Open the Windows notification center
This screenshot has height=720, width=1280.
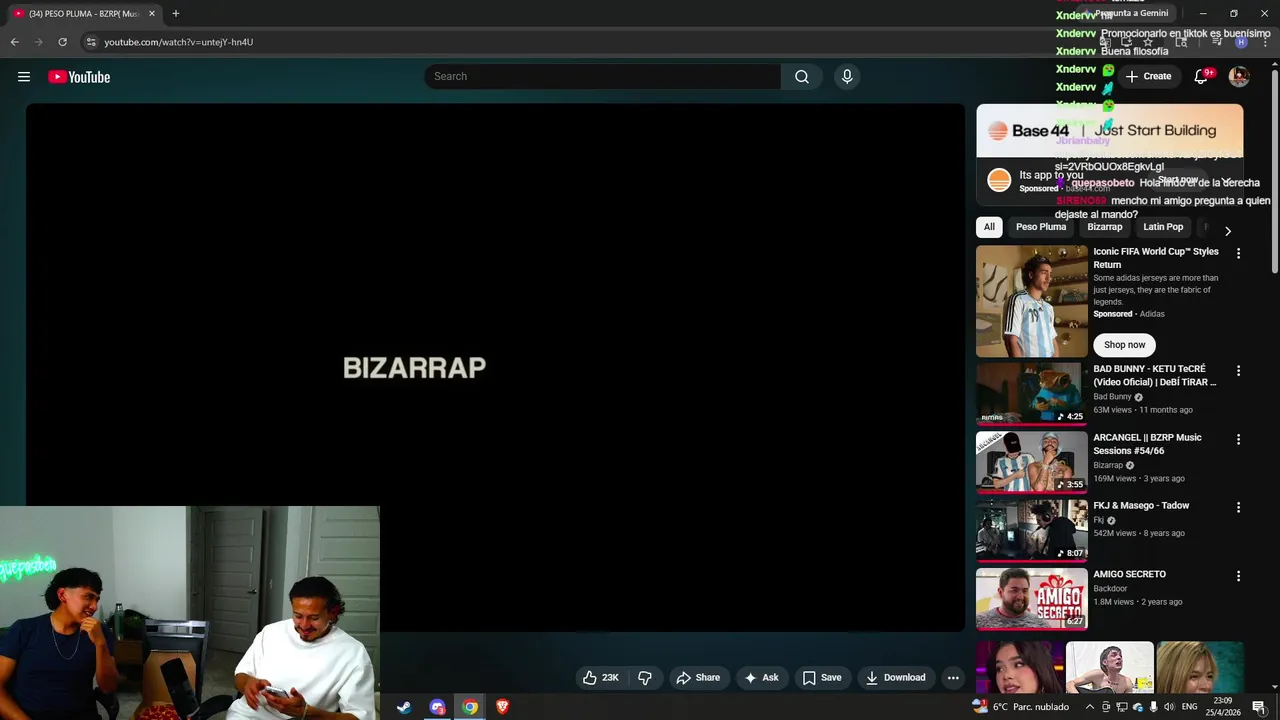(1259, 707)
